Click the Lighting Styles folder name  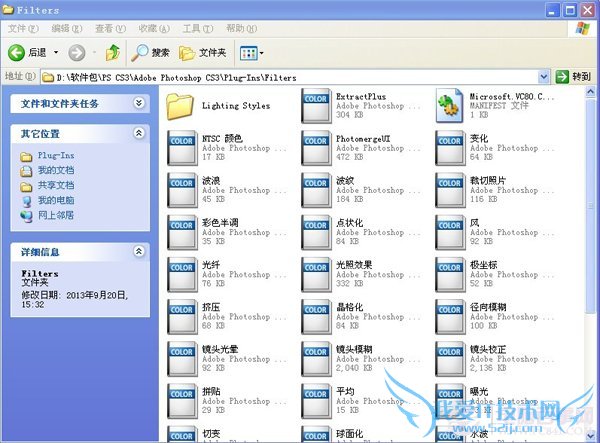[x=236, y=106]
